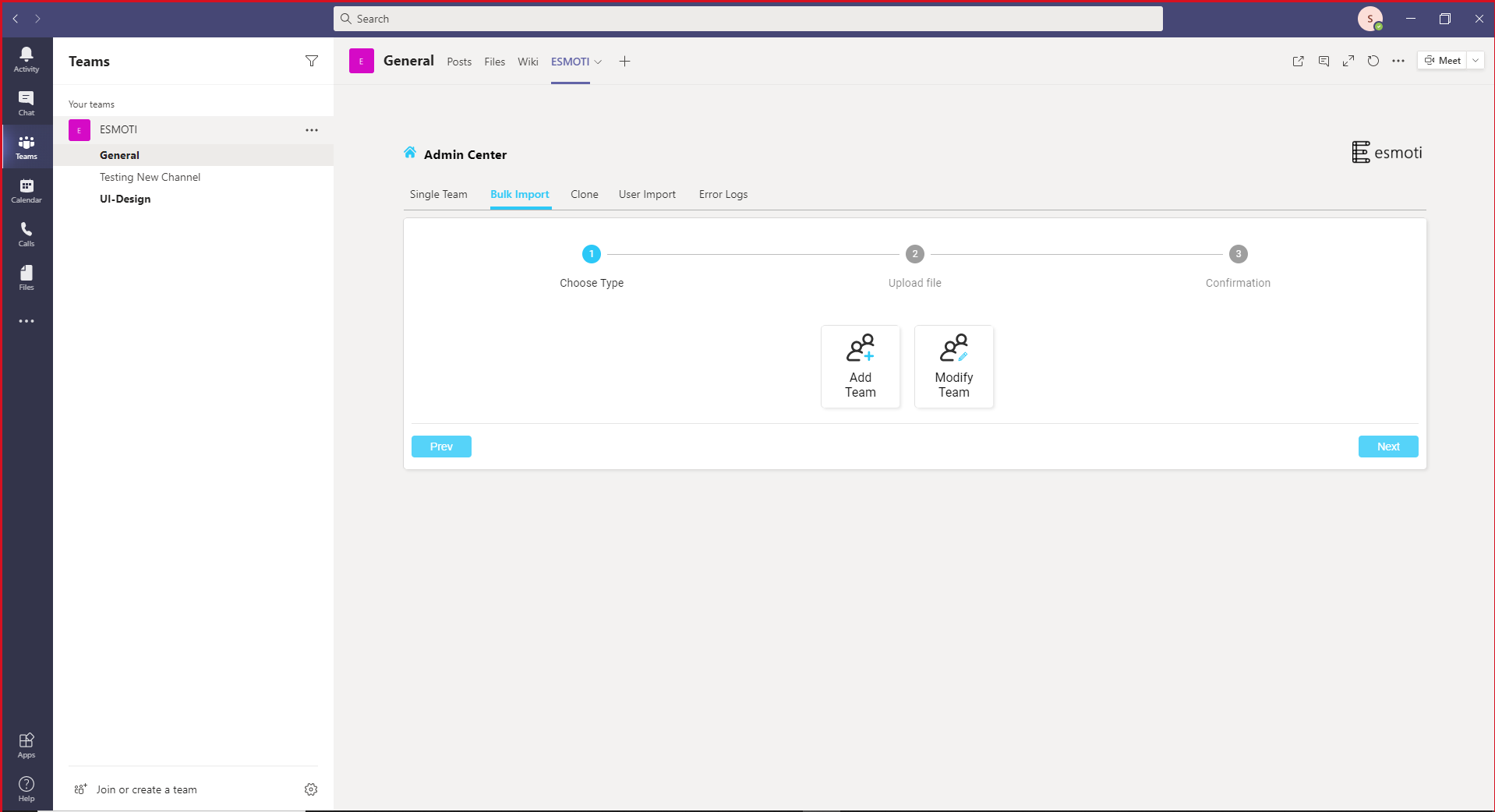Click Join or create a team

136,789
